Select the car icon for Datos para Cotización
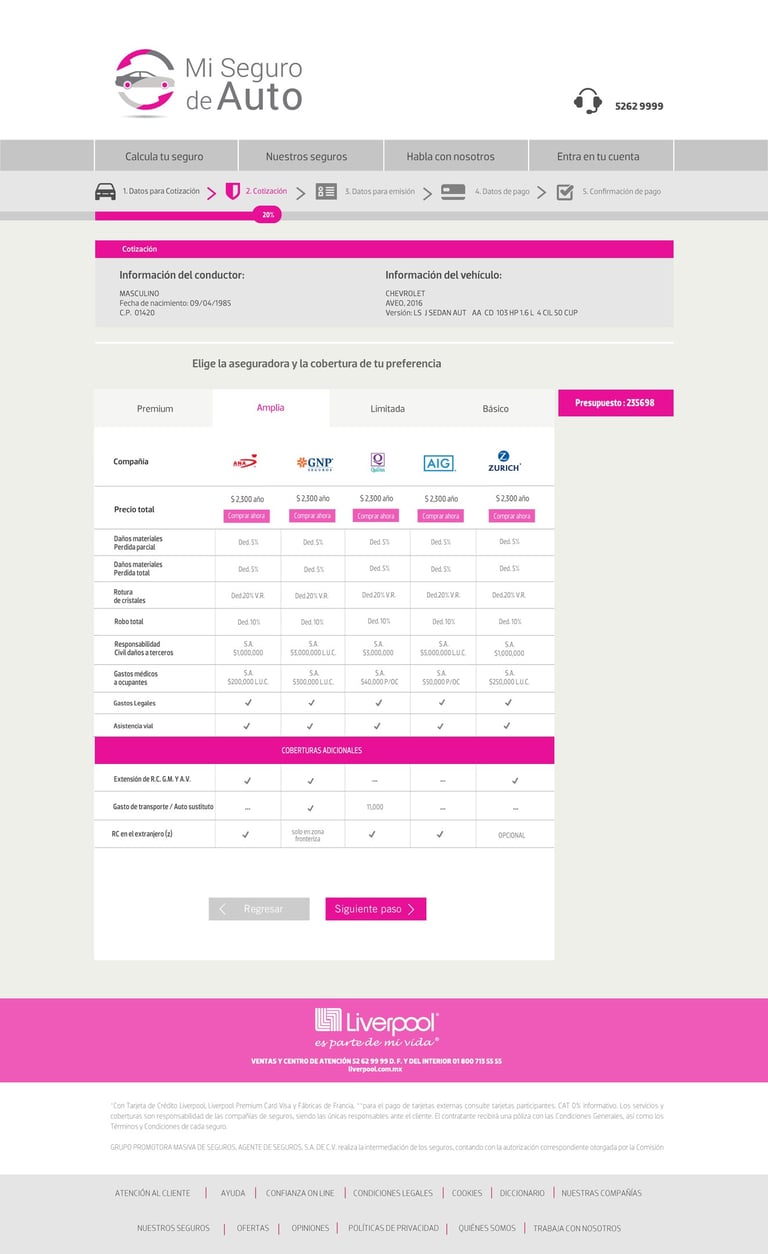768x1254 pixels. pos(105,191)
